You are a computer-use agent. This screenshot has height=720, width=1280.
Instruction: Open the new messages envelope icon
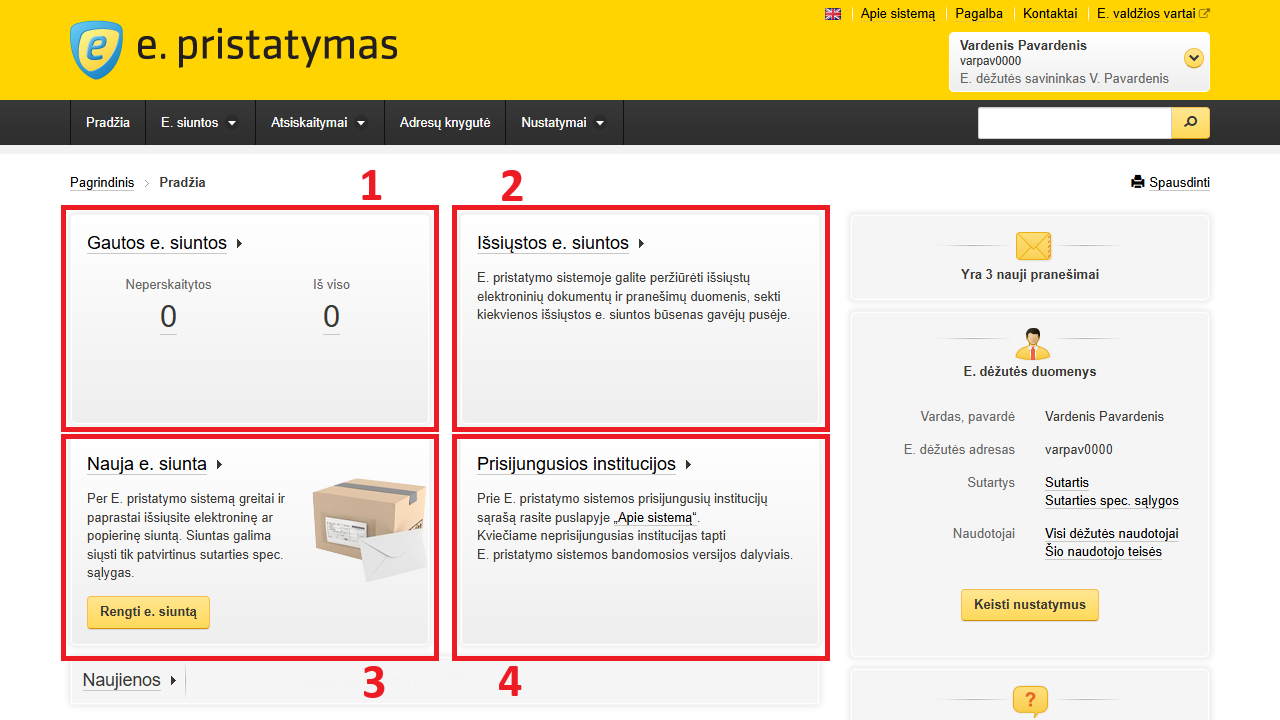[1033, 246]
